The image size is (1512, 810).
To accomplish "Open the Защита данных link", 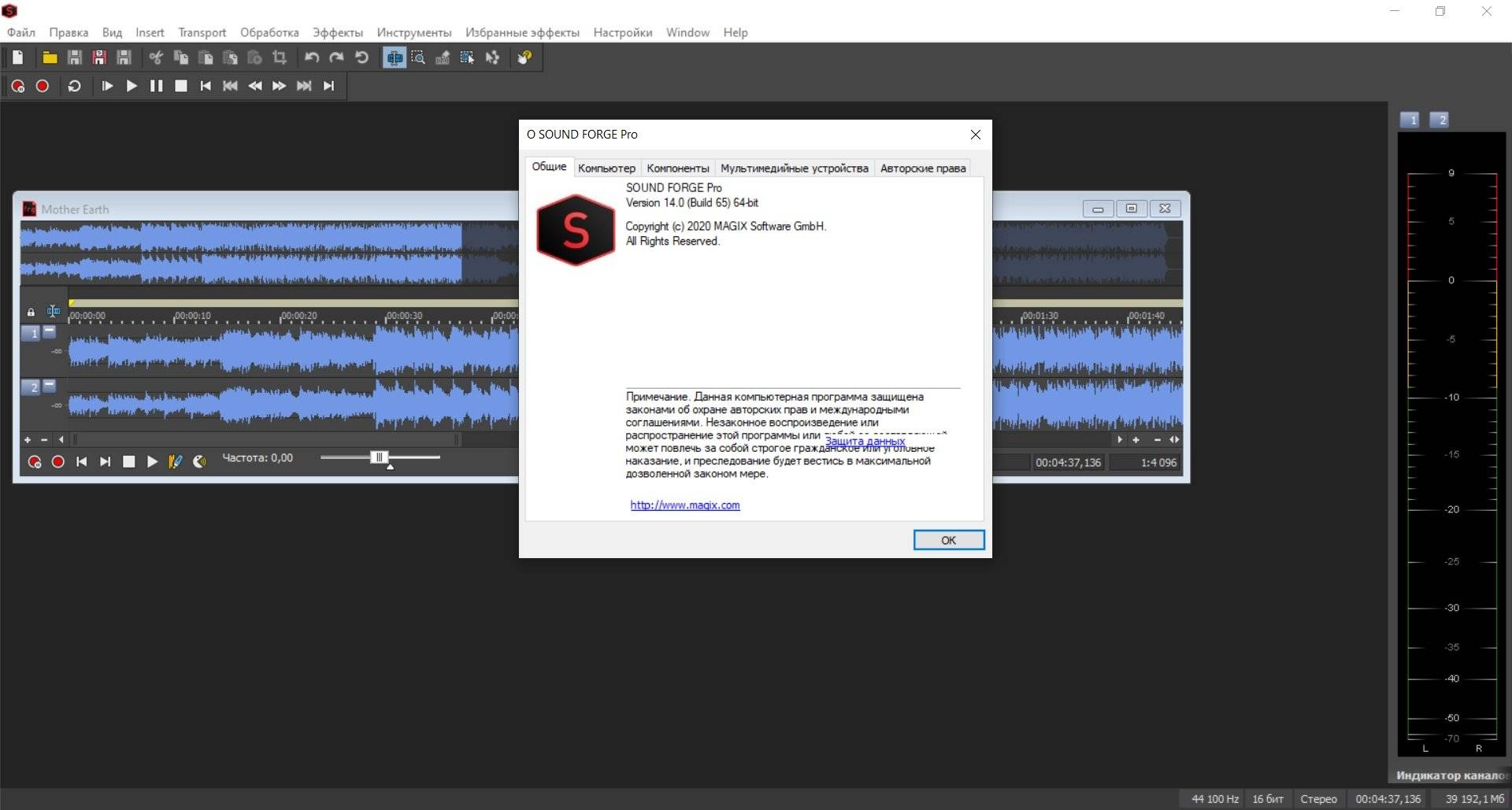I will 865,442.
